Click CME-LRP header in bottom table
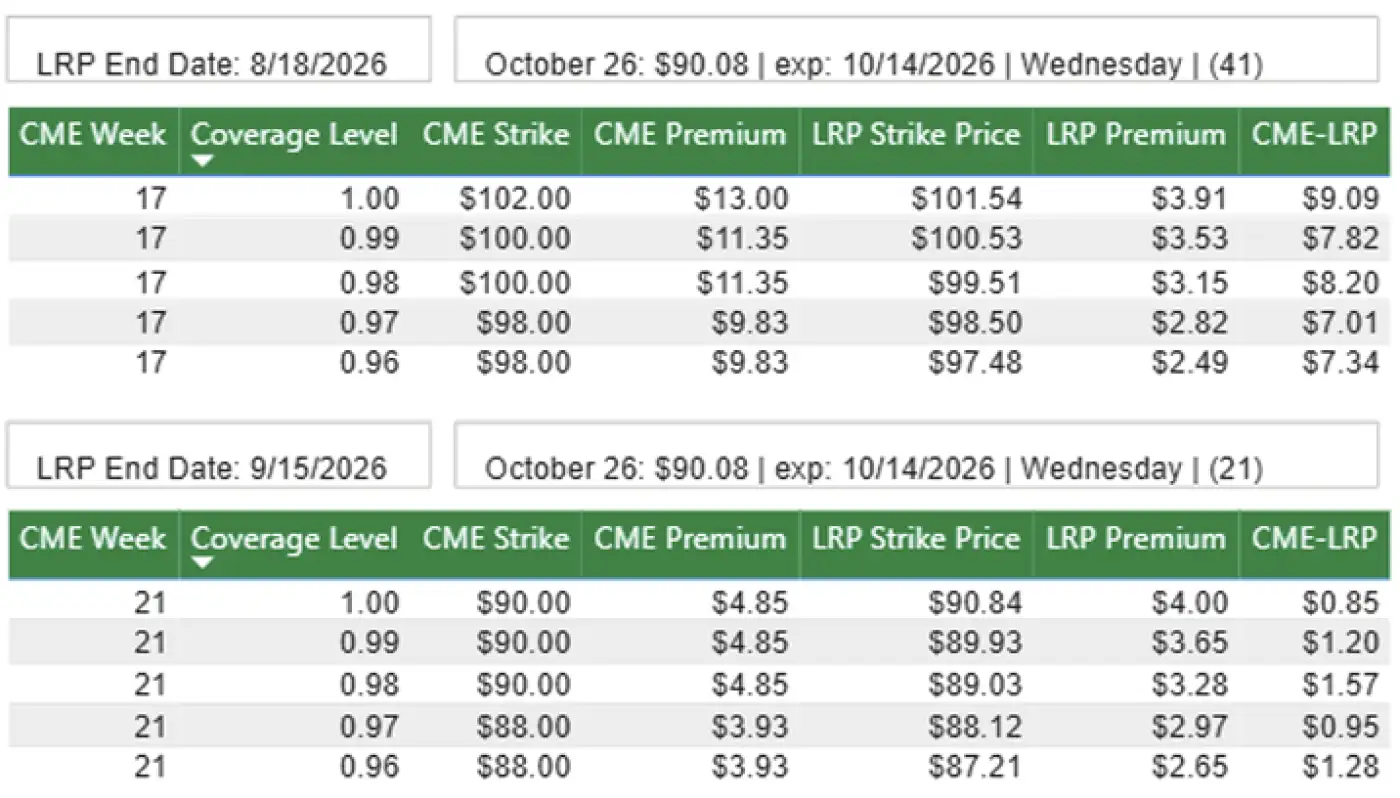This screenshot has width=1400, height=798. click(1314, 539)
